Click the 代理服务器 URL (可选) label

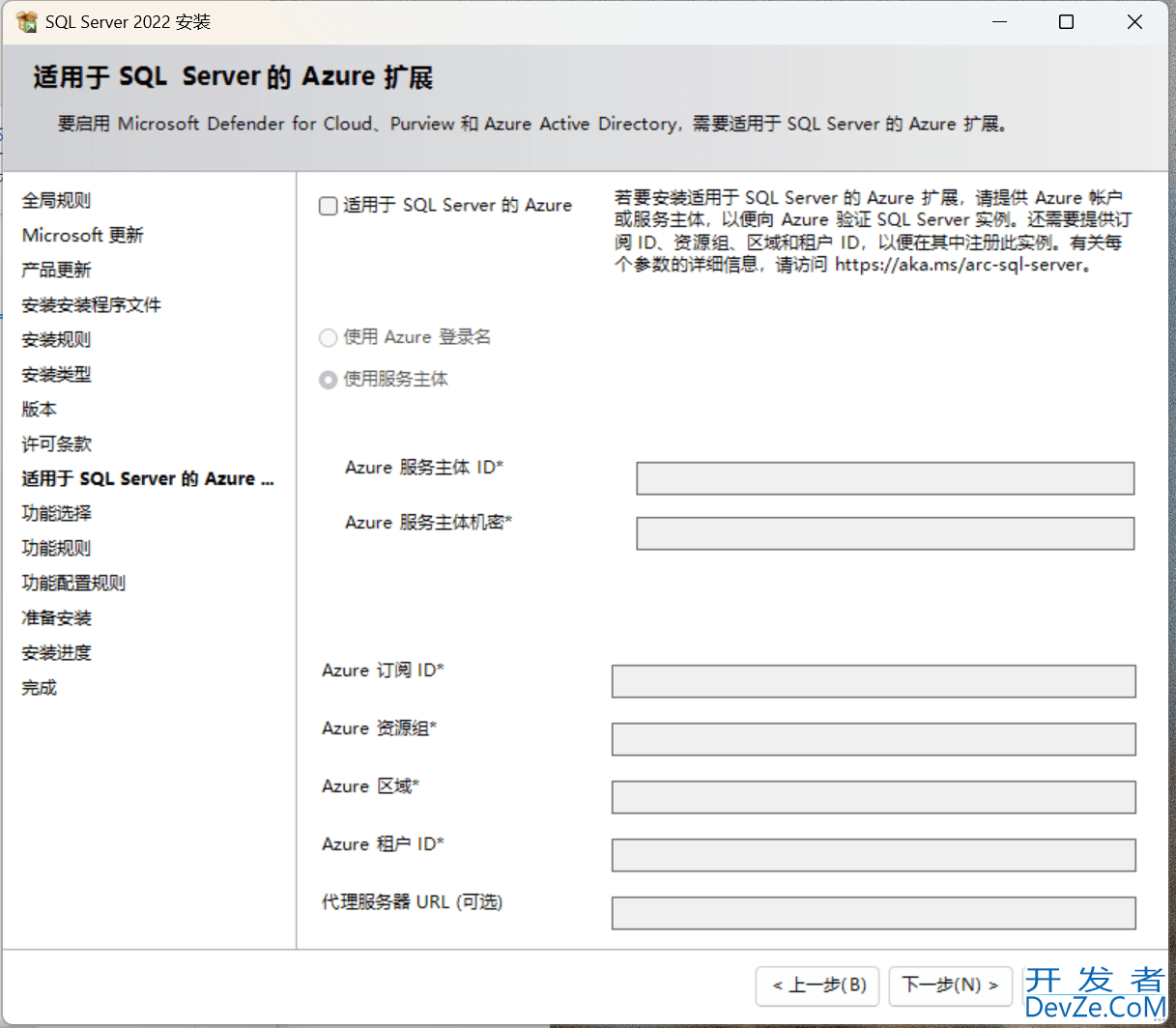click(x=412, y=902)
